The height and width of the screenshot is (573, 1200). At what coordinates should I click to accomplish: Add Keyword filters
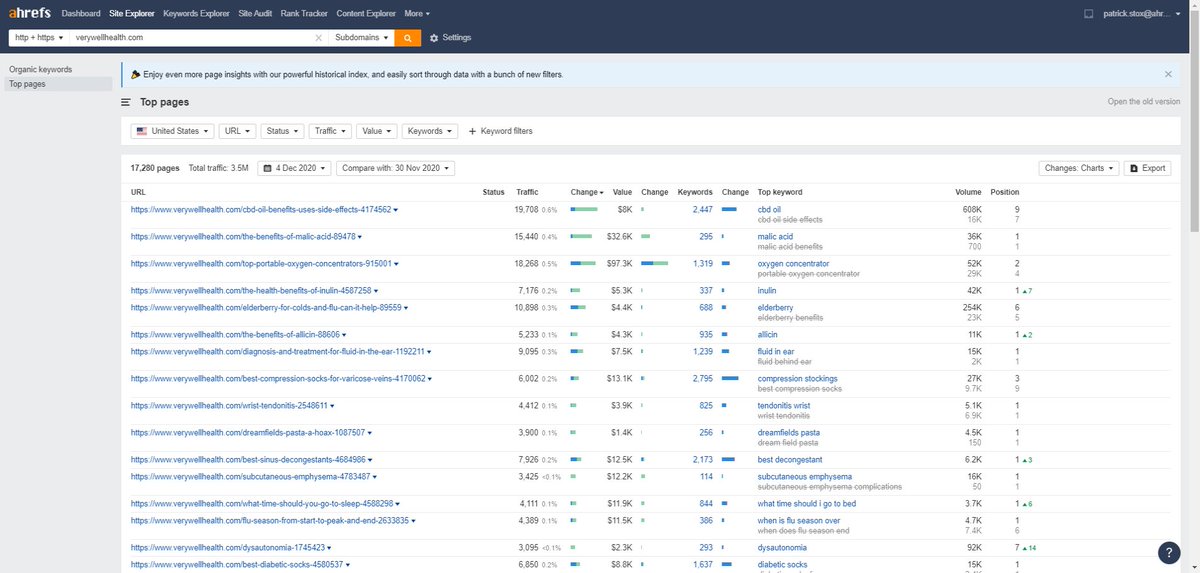click(499, 131)
